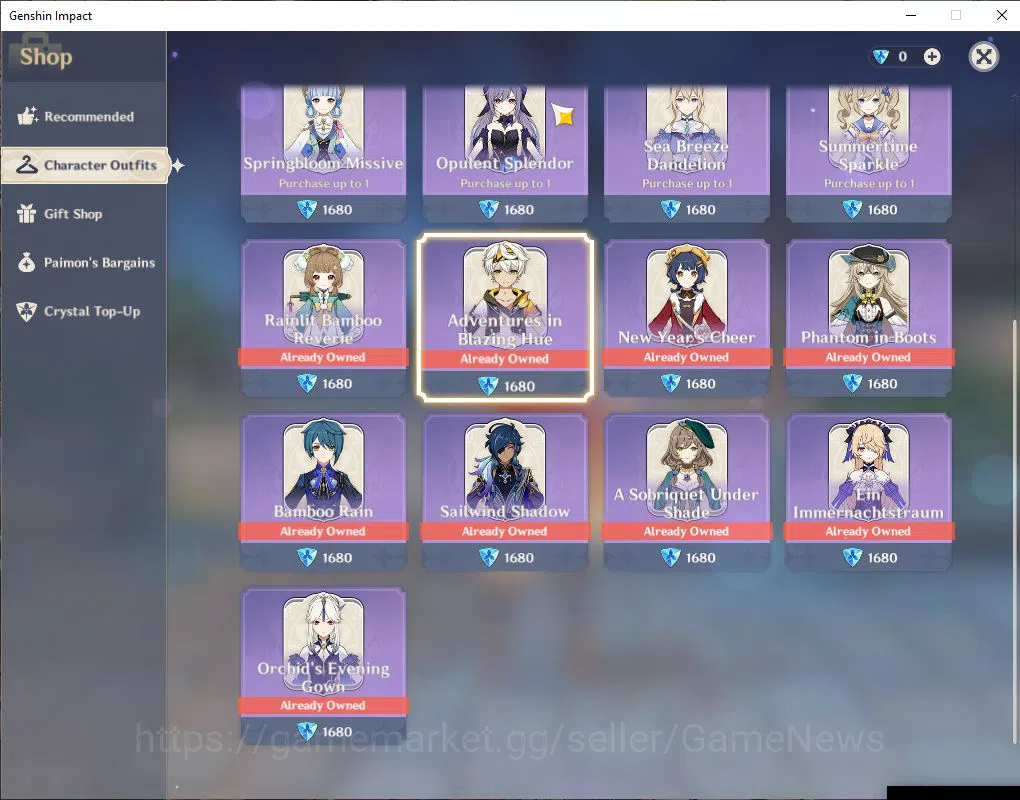Click Already Owned banner on New Year's Cheer
Screen dimensions: 1020x800
[x=686, y=357]
